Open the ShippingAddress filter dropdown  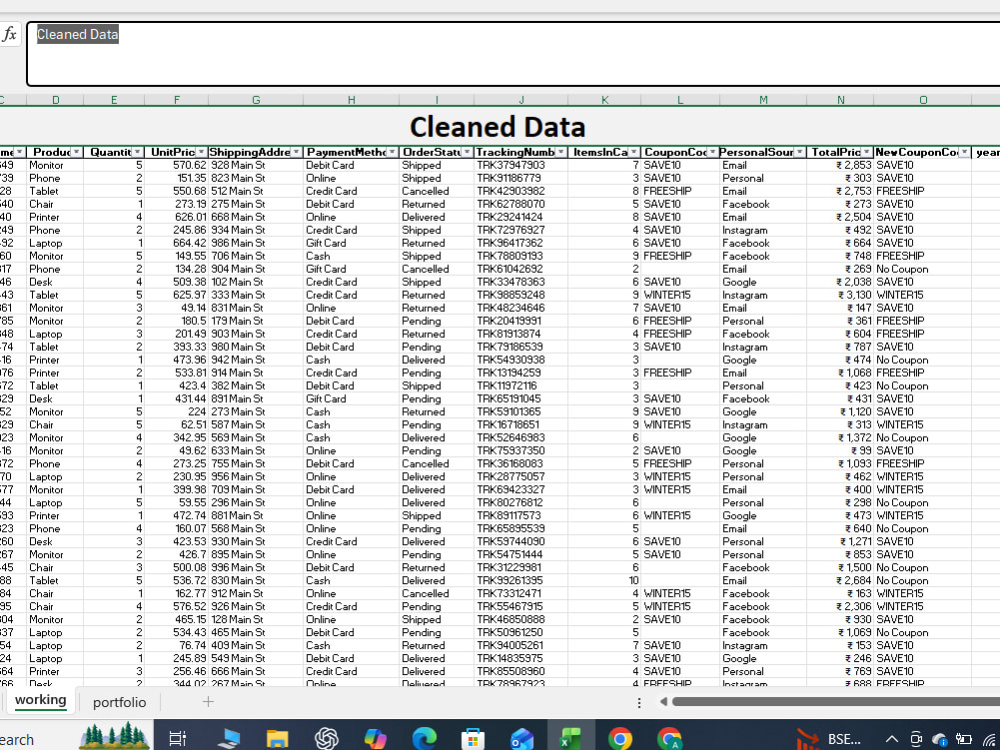297,152
